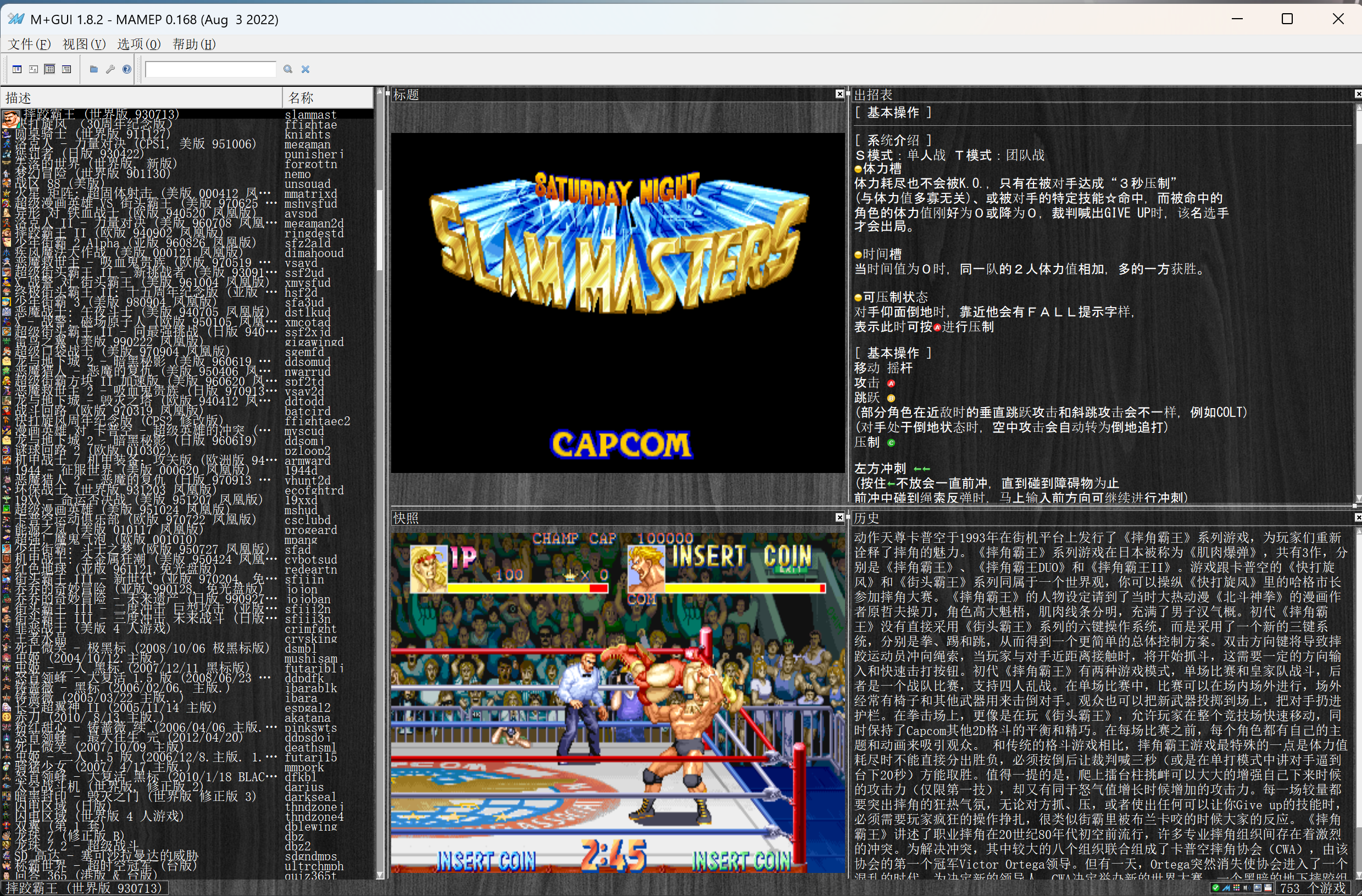The width and height of the screenshot is (1362, 896).
Task: Open the 文件(F) menu
Action: pos(29,44)
